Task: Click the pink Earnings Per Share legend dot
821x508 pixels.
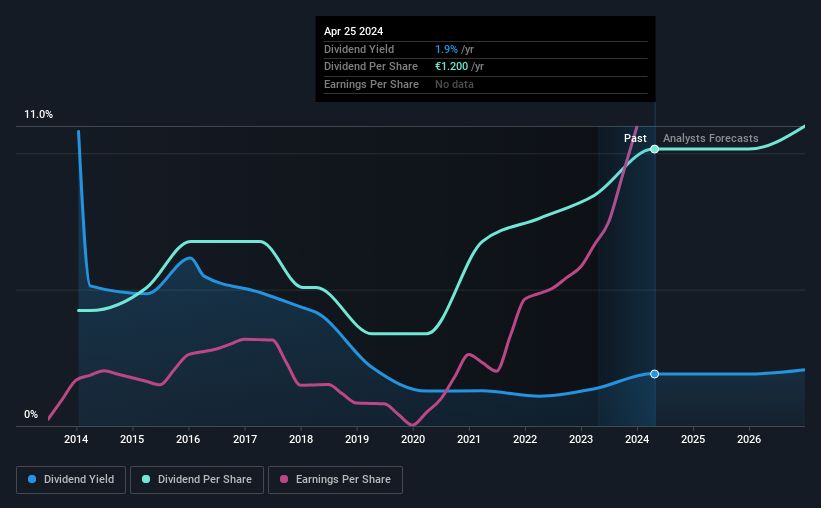Action: coord(284,479)
